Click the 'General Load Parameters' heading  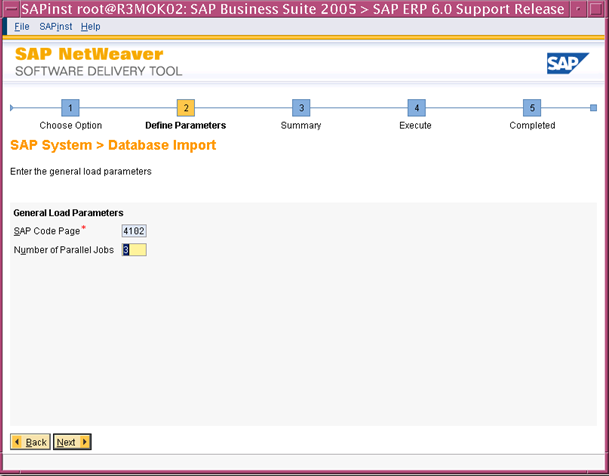point(68,213)
